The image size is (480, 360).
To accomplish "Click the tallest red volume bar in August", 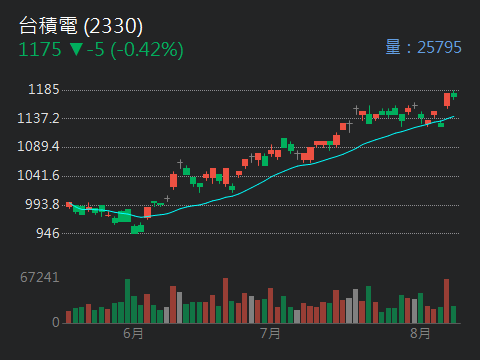I will [447, 301].
